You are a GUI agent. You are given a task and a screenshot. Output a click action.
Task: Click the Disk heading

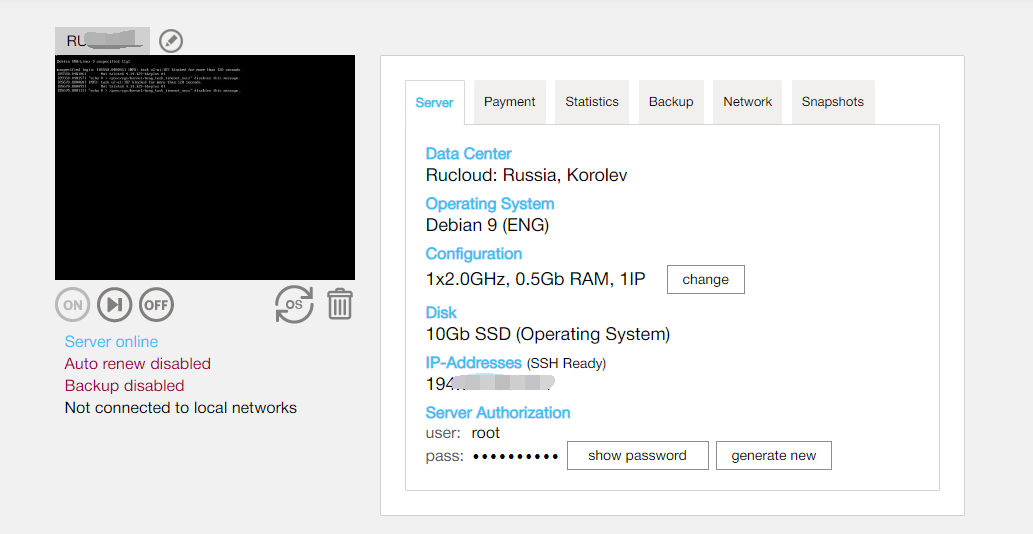[441, 312]
